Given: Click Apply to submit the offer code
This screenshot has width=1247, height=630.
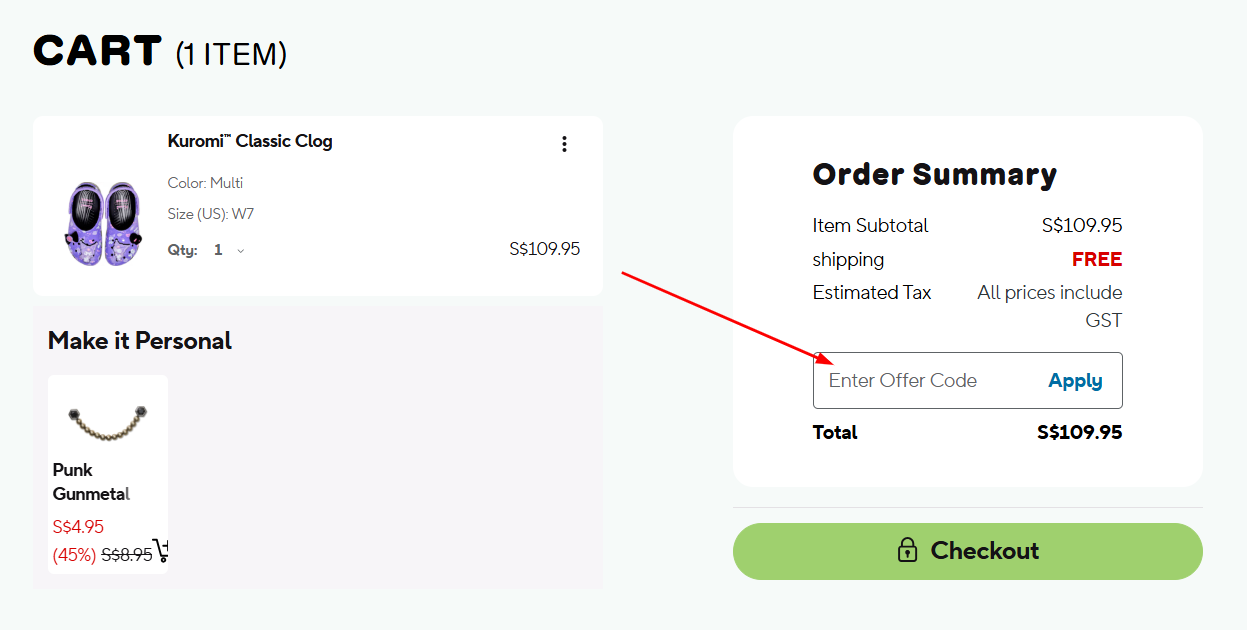Looking at the screenshot, I should pos(1074,380).
